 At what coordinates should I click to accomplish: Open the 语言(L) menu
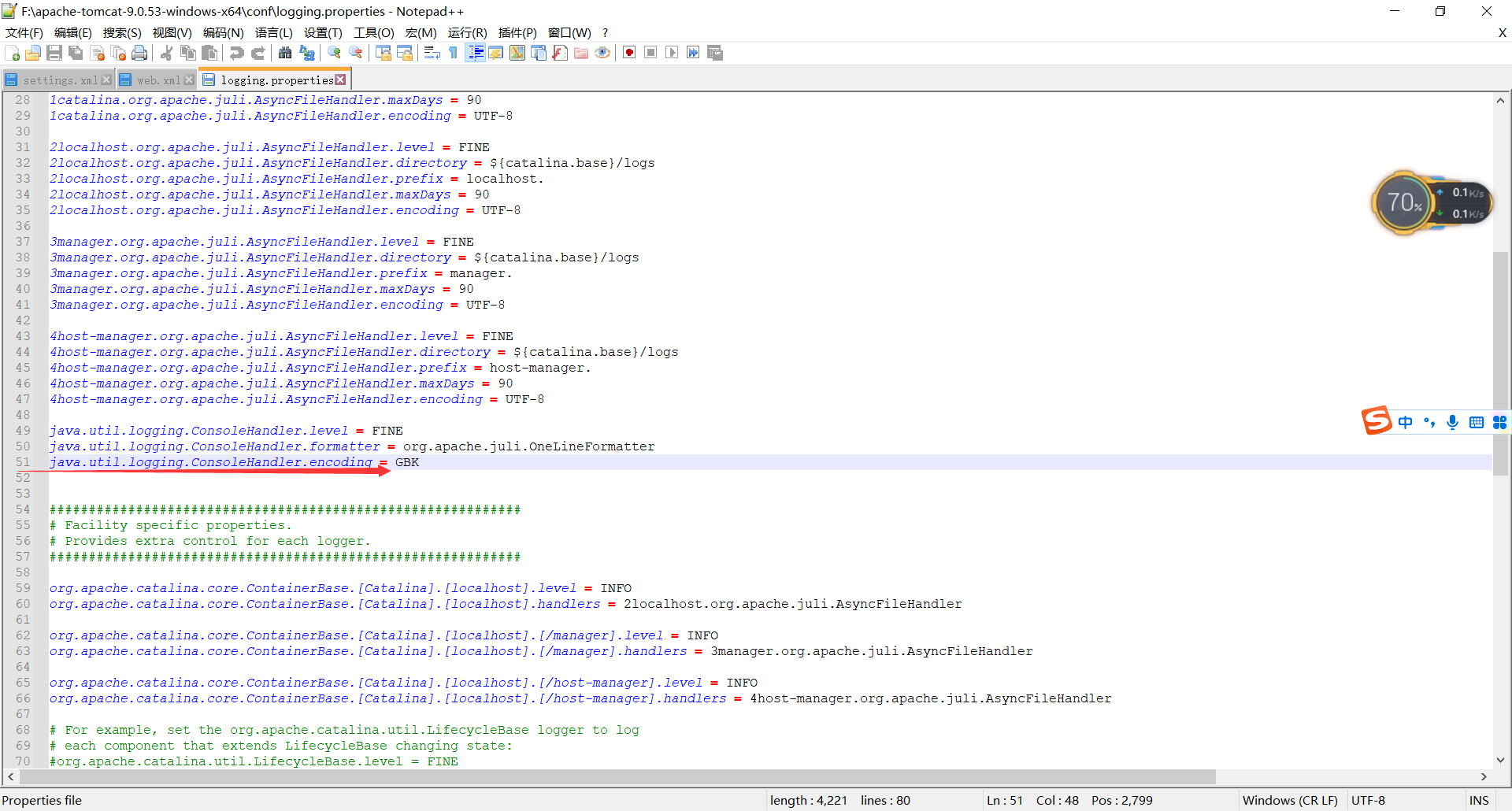(x=274, y=32)
